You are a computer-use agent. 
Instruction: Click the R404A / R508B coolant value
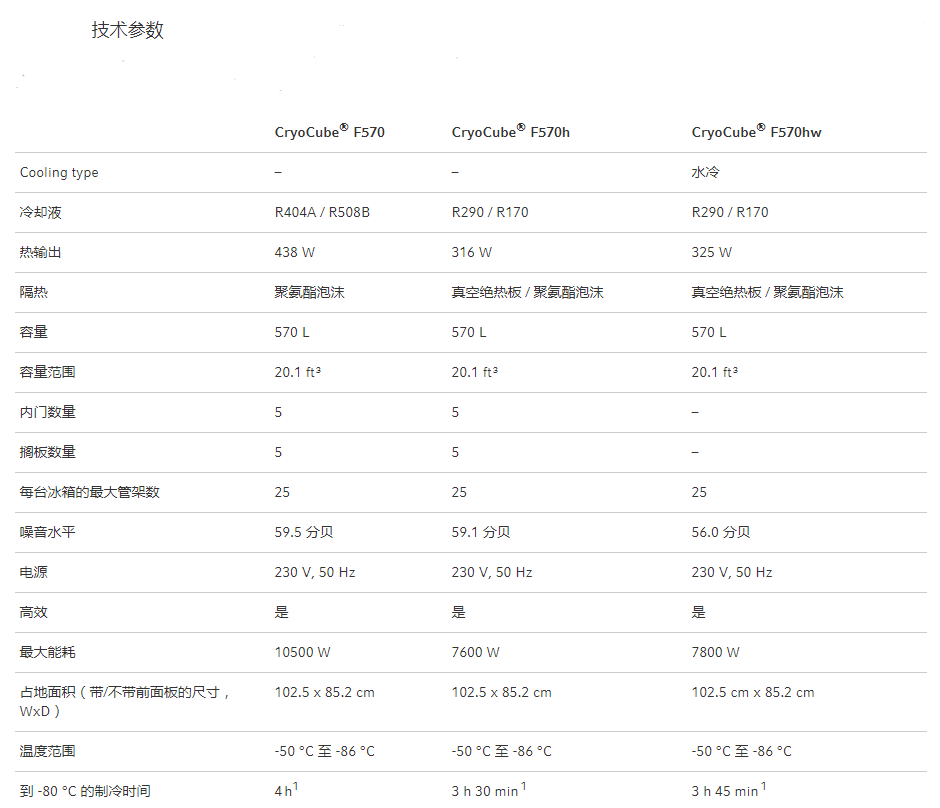(x=322, y=212)
